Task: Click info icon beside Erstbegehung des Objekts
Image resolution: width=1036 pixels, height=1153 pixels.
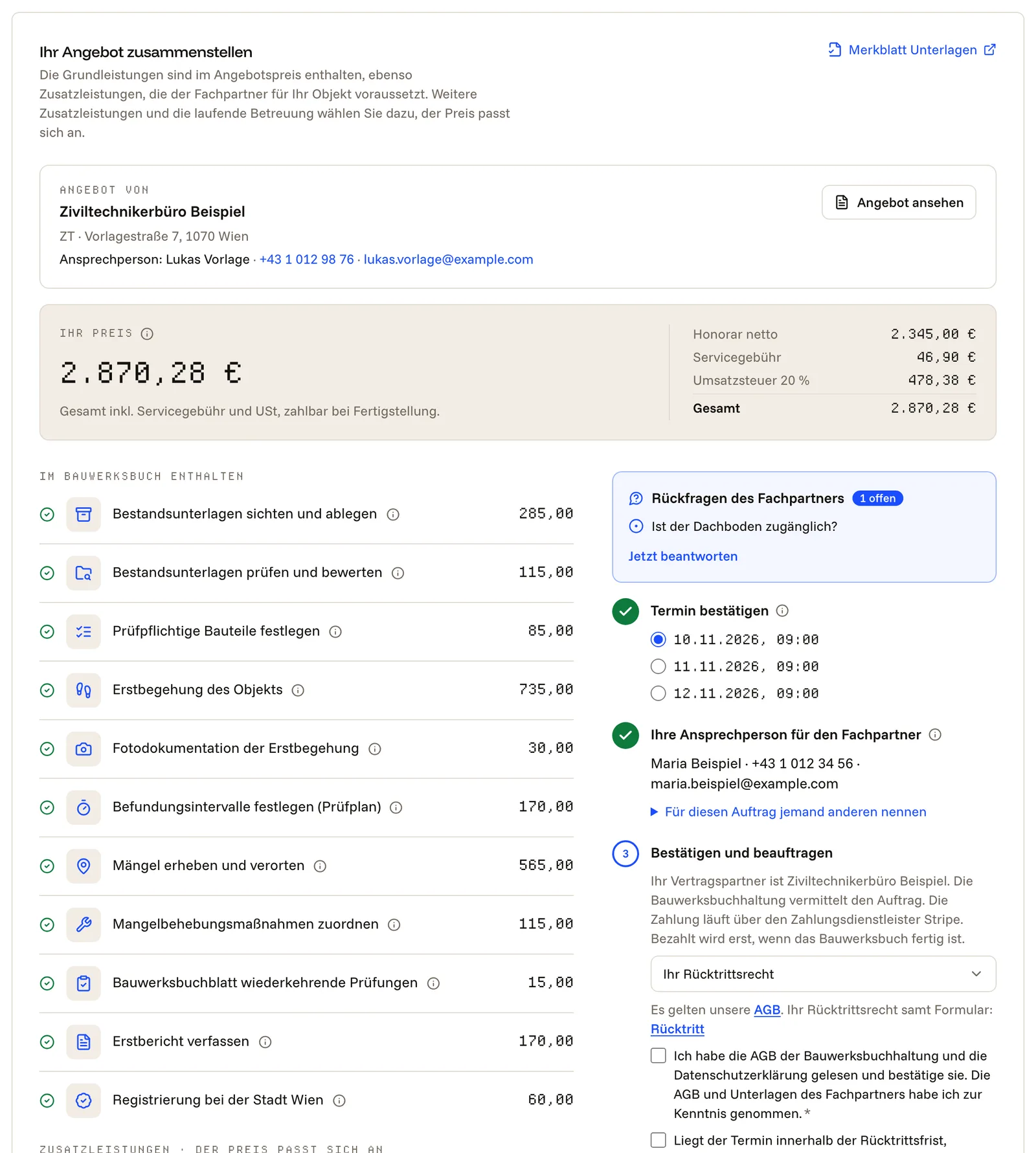Action: 298,690
